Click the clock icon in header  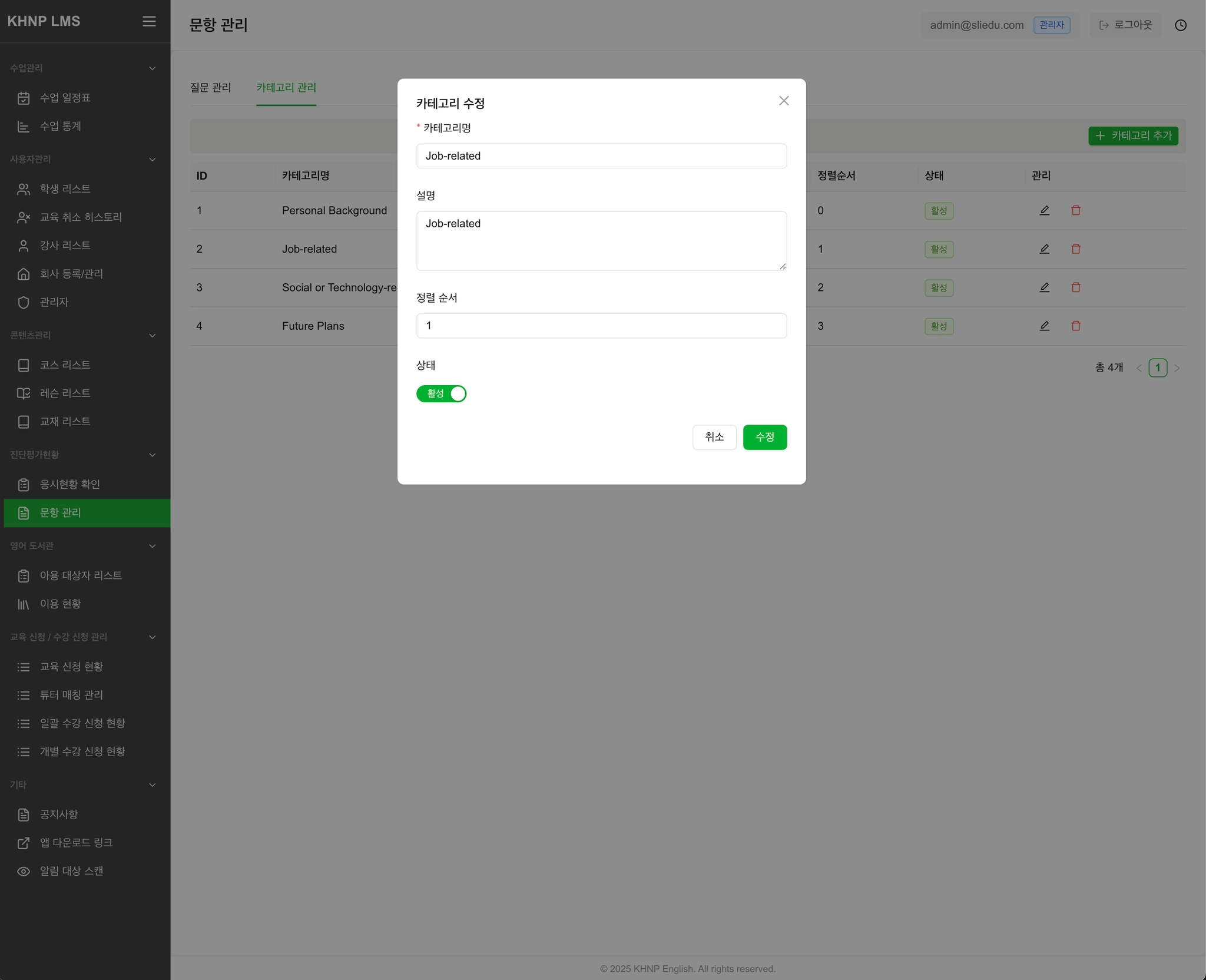tap(1180, 25)
